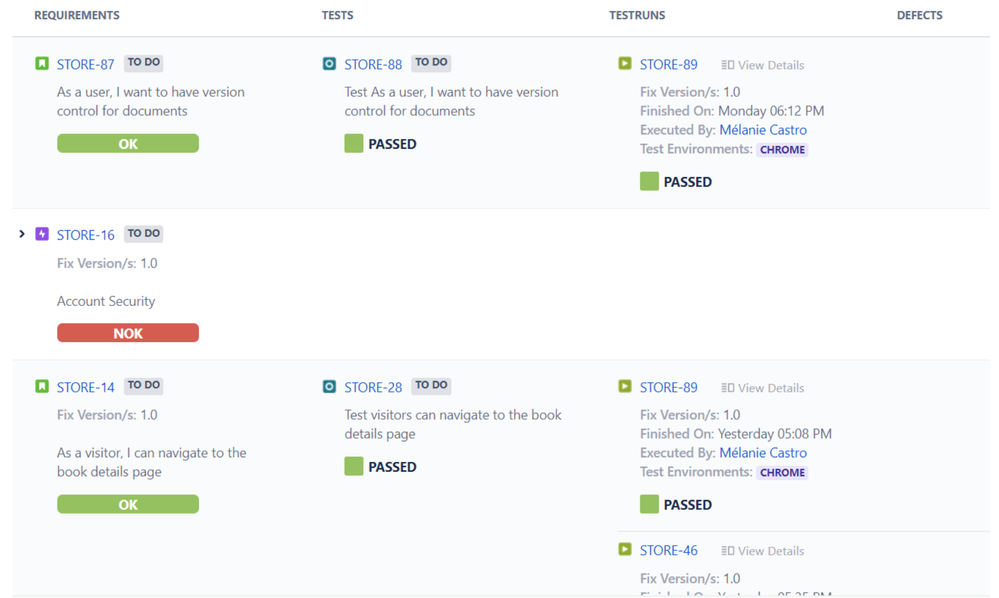This screenshot has width=999, height=598.
Task: Click the TO DO status badge of STORE-88
Action: coord(431,62)
